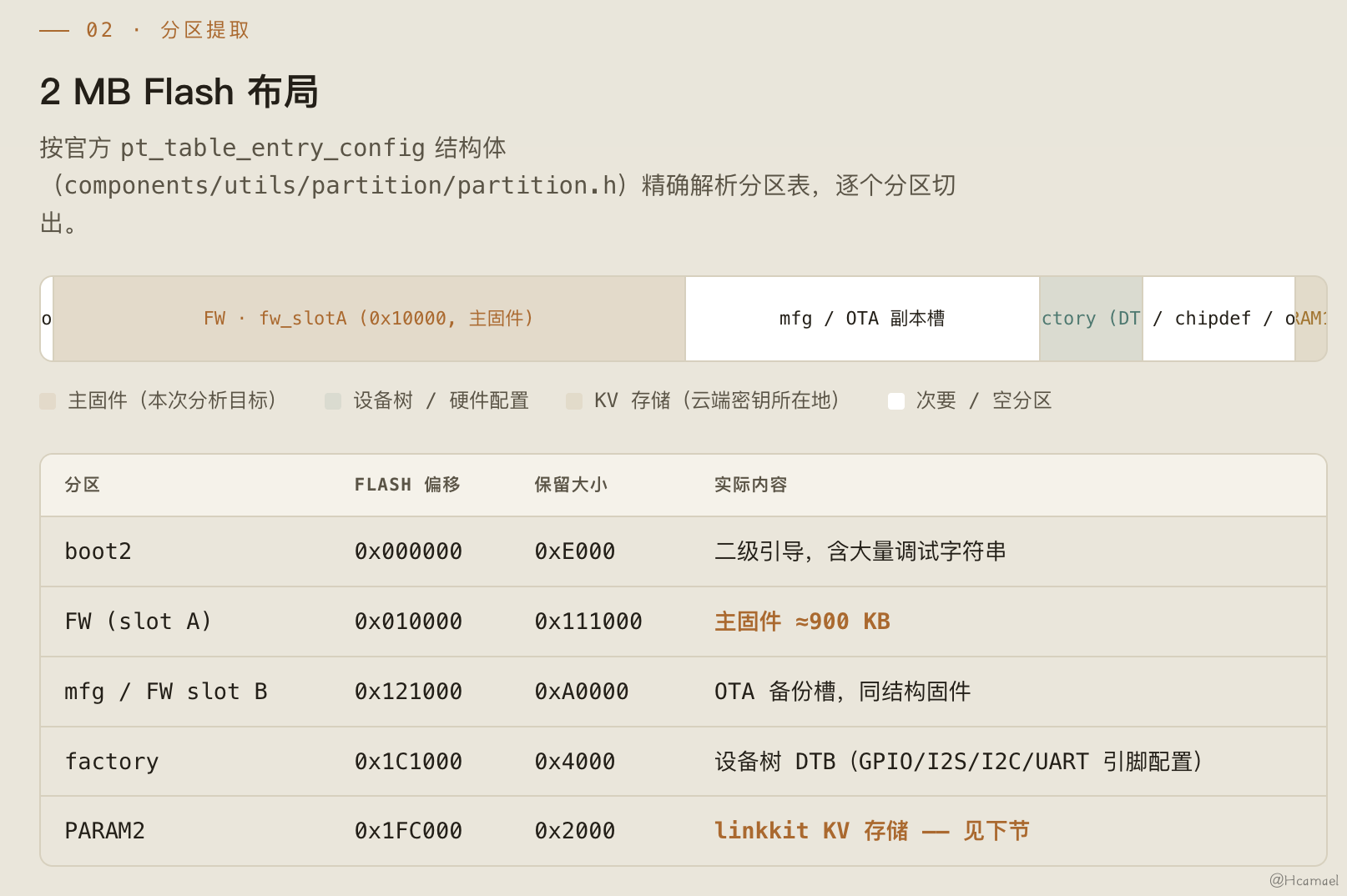
Task: Select the factory (DT) segment in layout bar
Action: pyautogui.click(x=1091, y=319)
